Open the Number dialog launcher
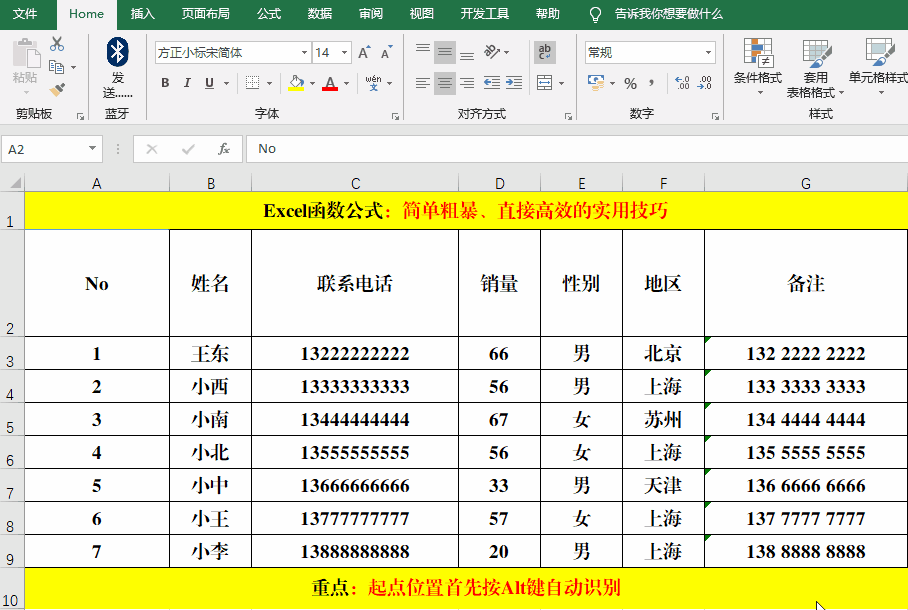Screen dimensions: 908x610 716,116
